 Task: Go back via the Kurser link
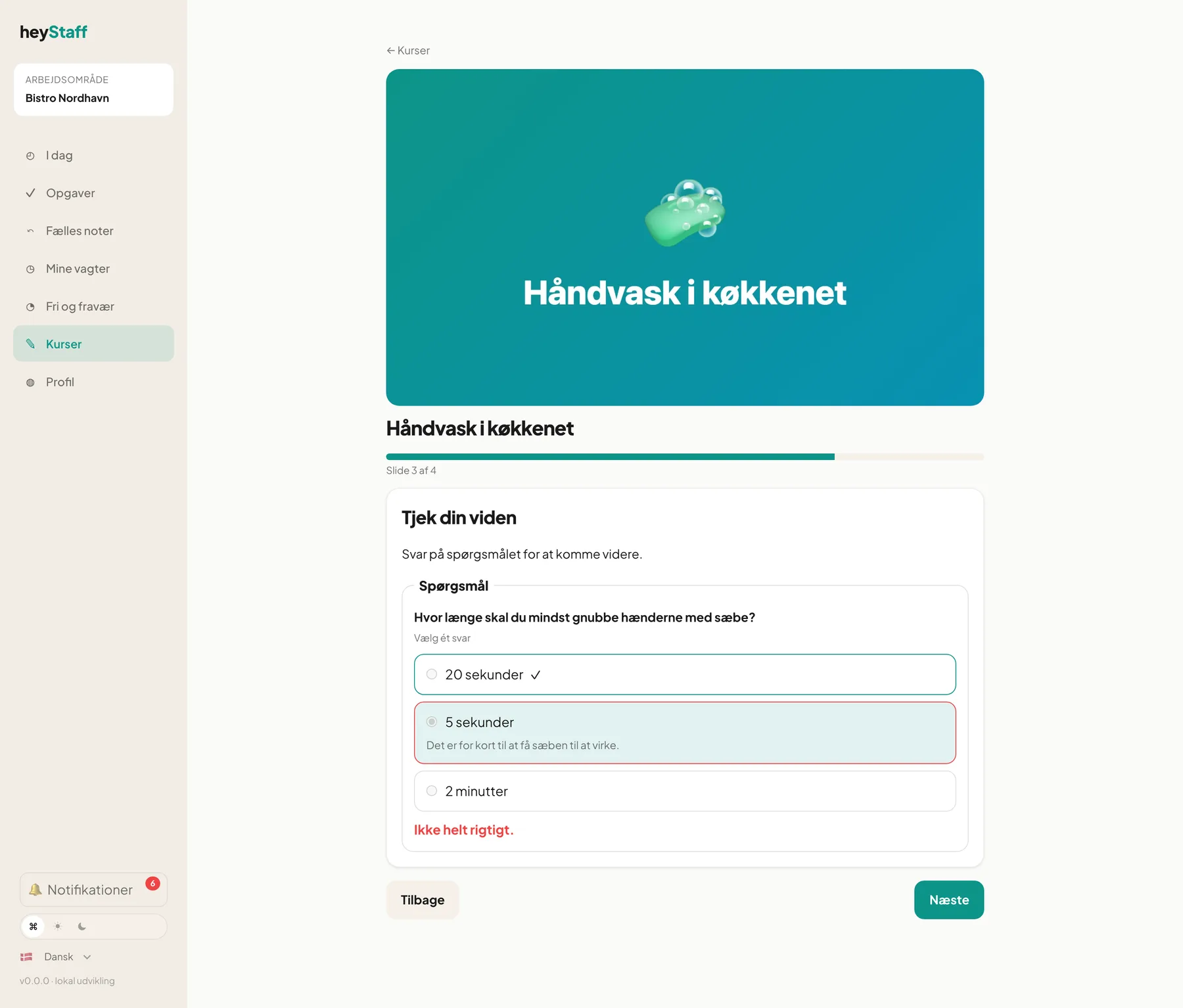pyautogui.click(x=408, y=51)
